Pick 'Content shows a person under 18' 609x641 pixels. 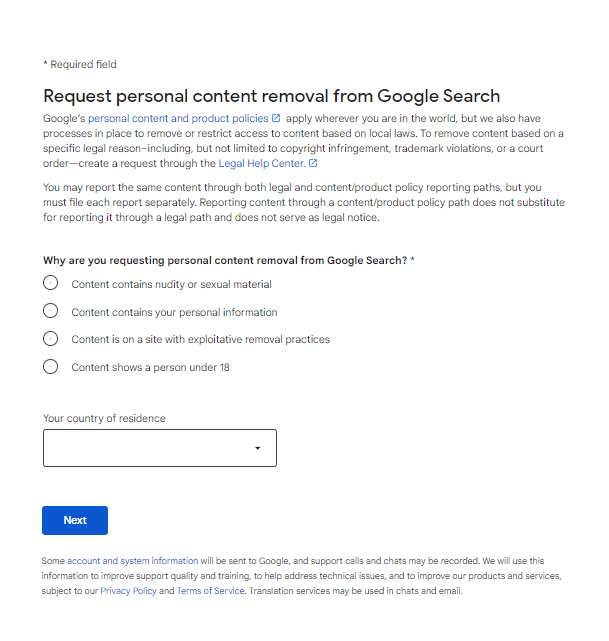[x=50, y=367]
